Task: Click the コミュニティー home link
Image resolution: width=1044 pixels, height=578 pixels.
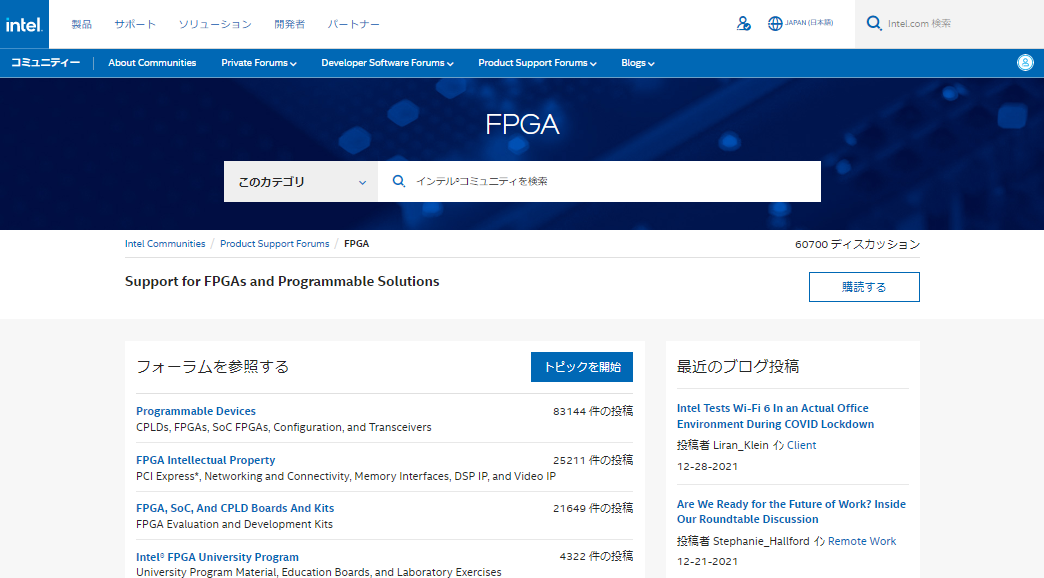Action: (x=45, y=63)
